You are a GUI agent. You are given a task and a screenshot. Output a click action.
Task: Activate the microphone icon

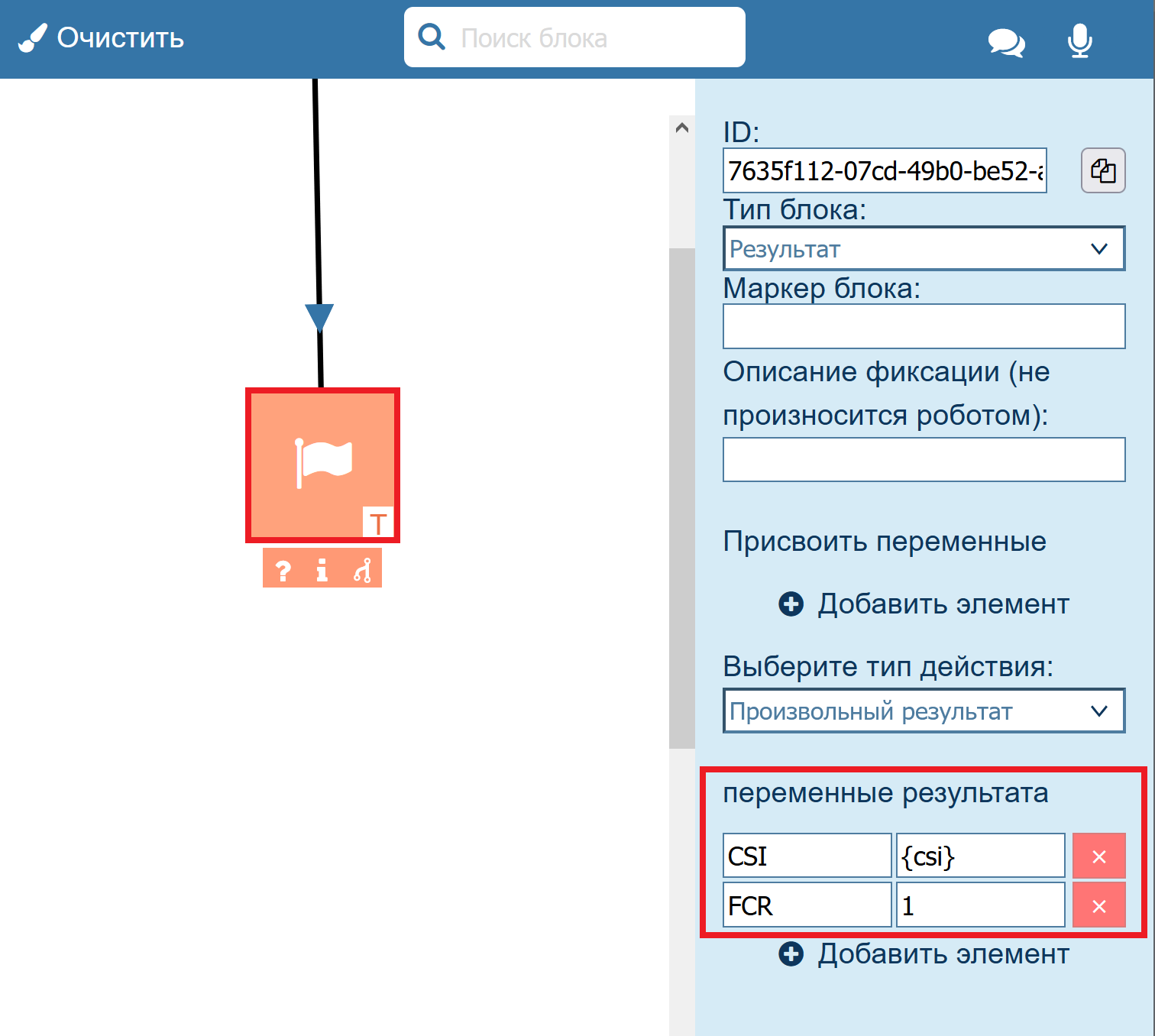[x=1079, y=40]
